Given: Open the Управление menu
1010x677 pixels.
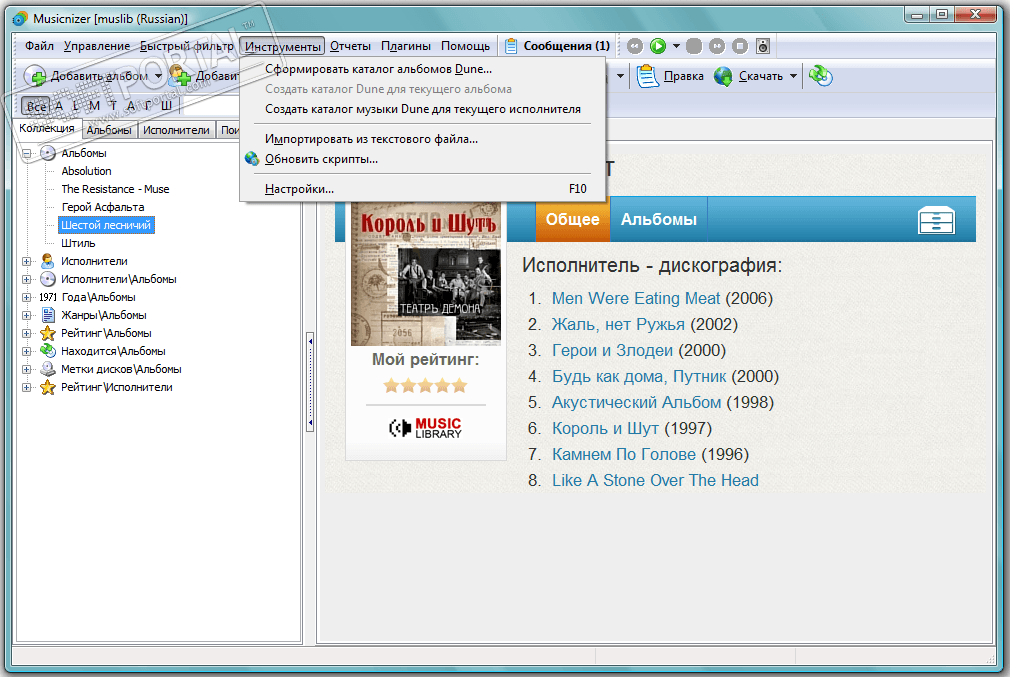Looking at the screenshot, I should (97, 46).
